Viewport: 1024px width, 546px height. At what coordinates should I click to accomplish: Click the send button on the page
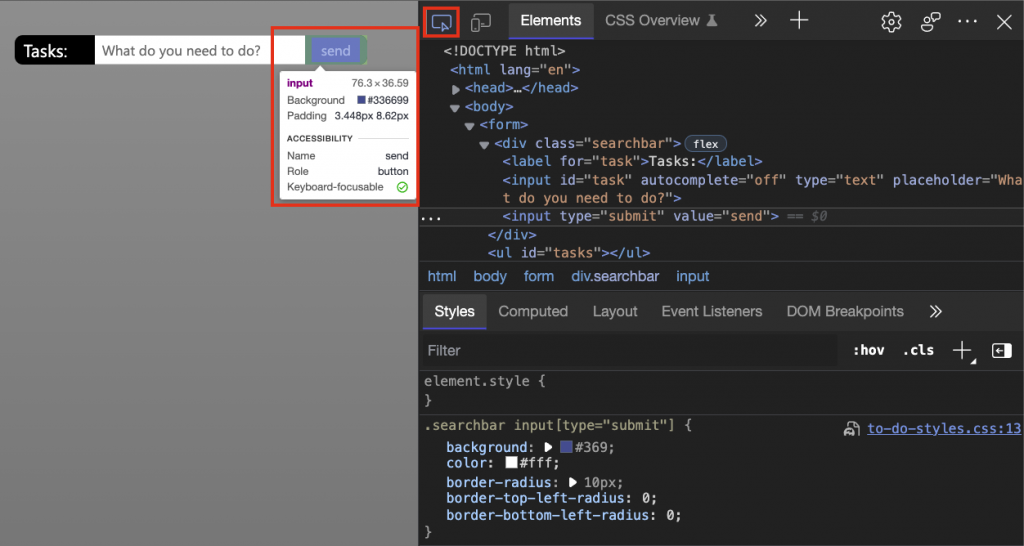pos(335,51)
